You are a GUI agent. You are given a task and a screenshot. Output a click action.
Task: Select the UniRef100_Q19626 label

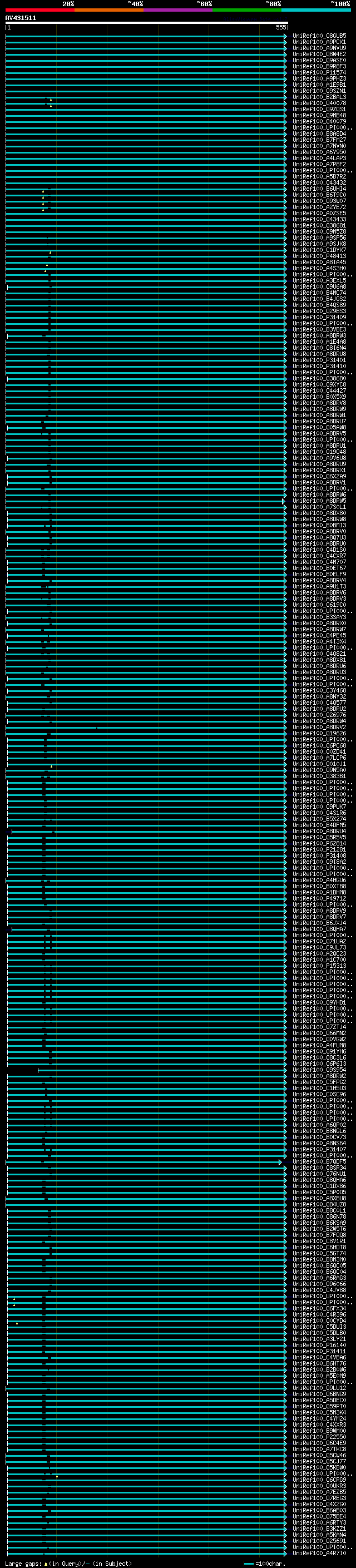[319, 734]
